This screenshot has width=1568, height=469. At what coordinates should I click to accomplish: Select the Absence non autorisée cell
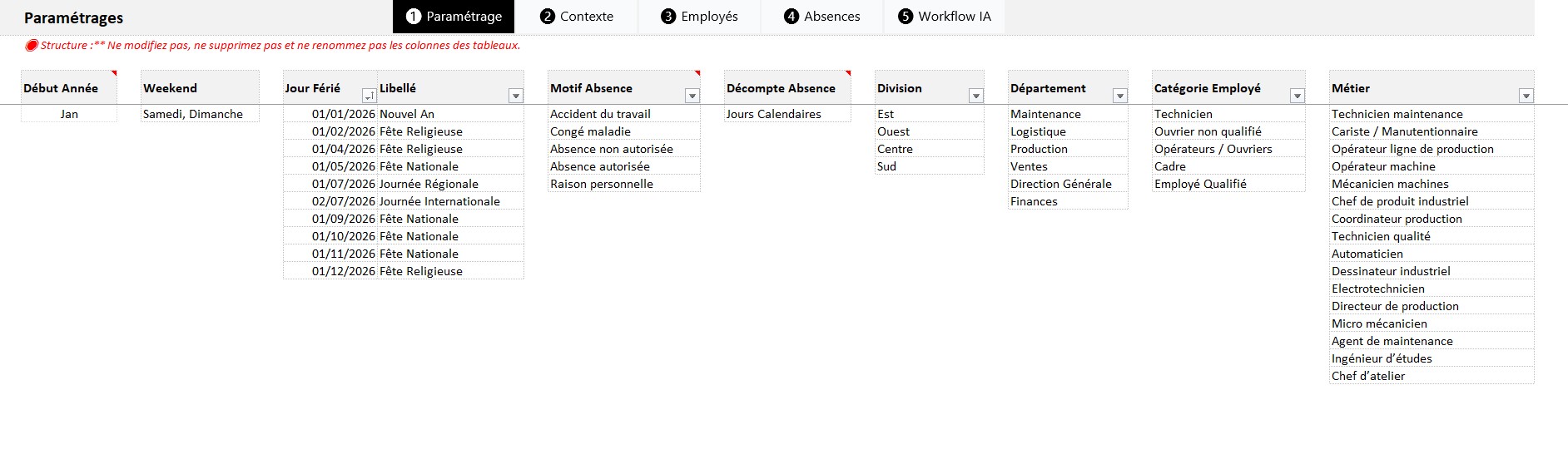coord(624,149)
